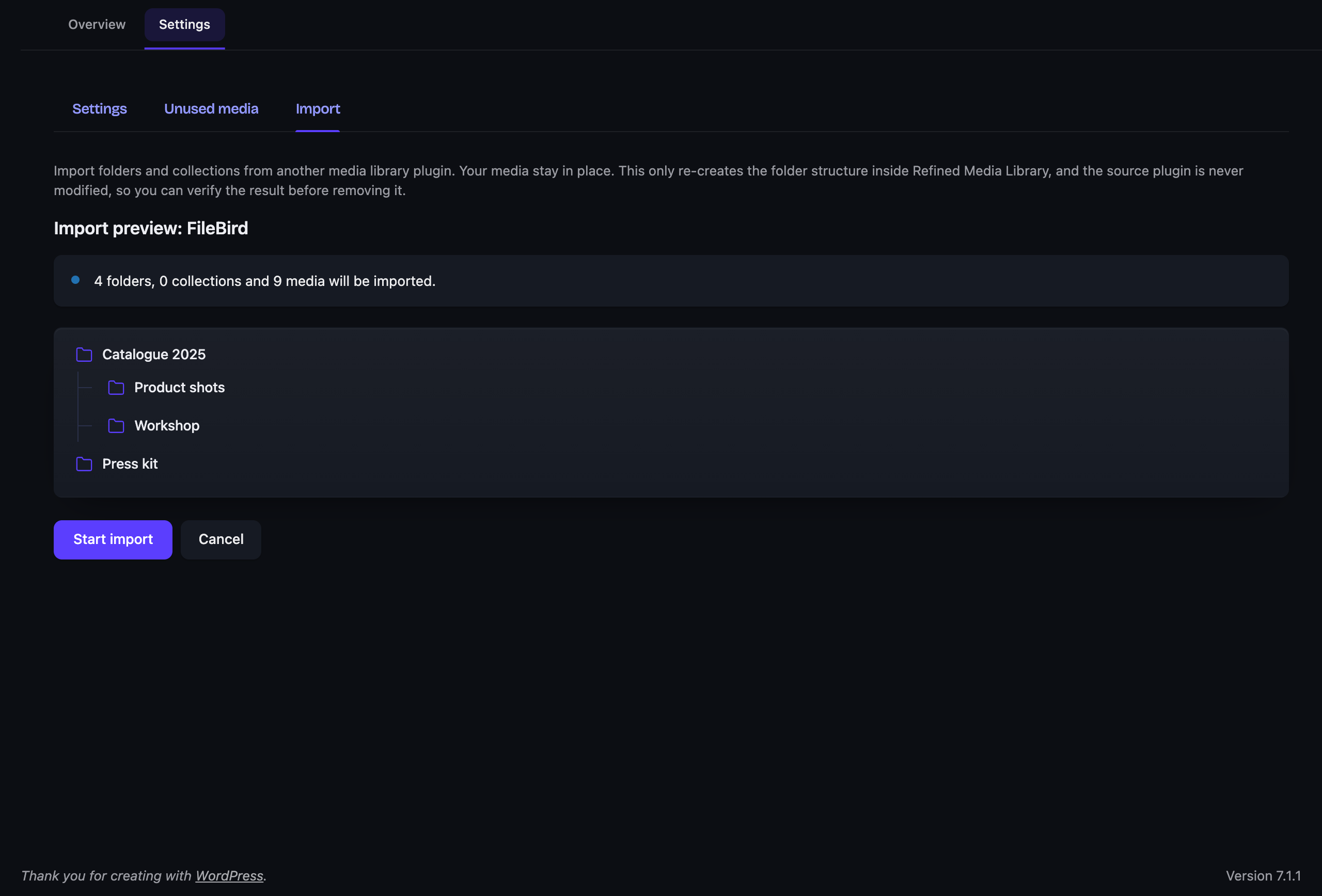Click the 'Import preview: FileBird' heading

[x=151, y=228]
